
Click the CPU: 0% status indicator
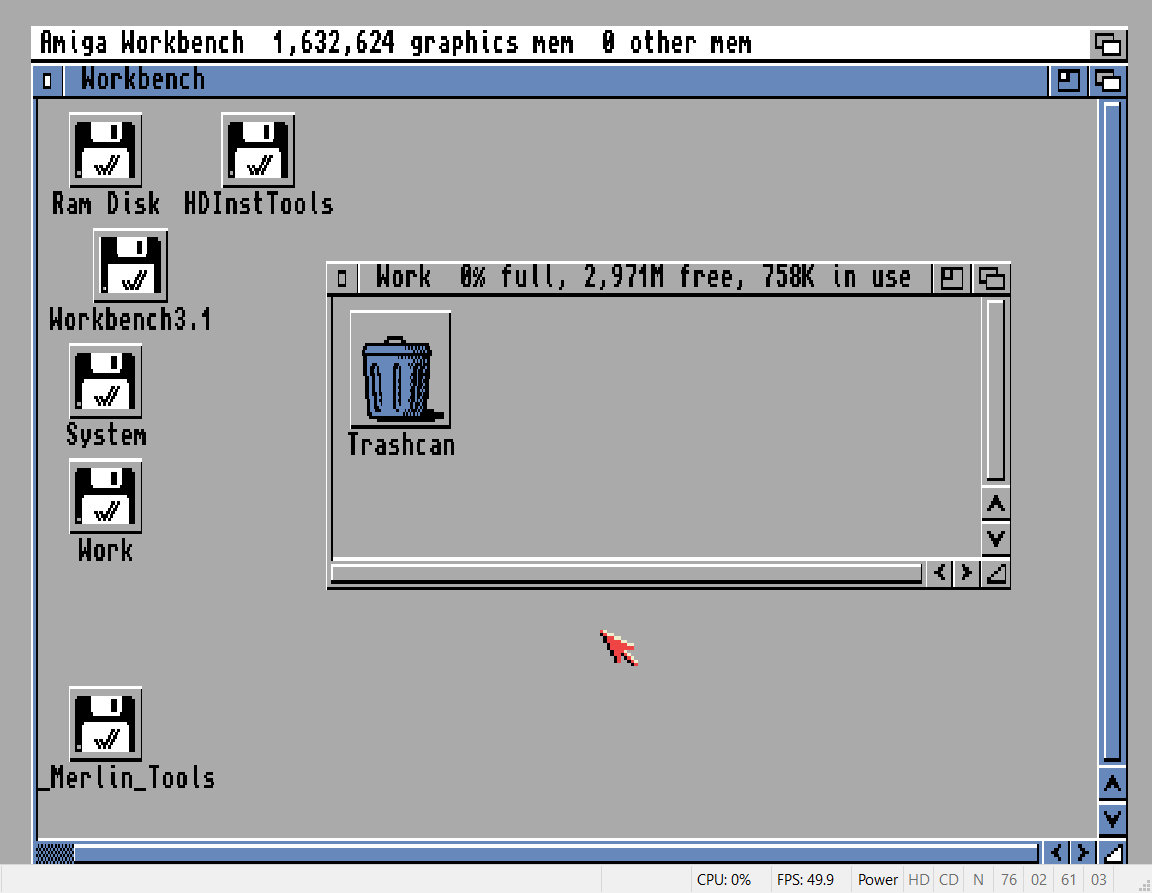(724, 880)
